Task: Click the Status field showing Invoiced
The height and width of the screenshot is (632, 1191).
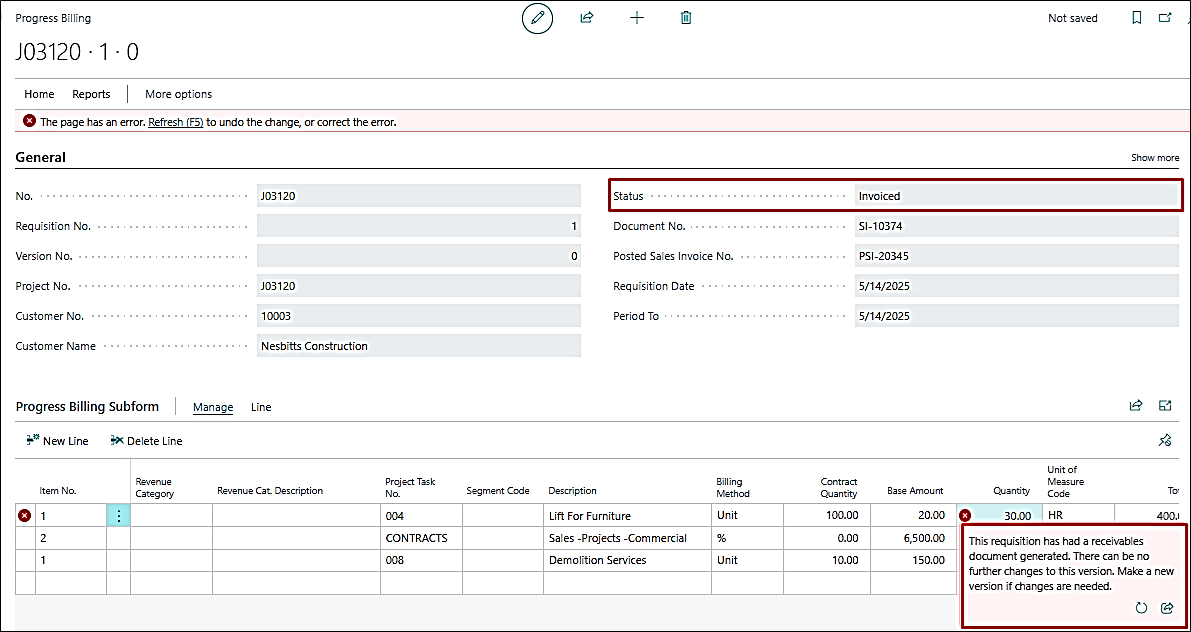Action: click(x=1017, y=196)
